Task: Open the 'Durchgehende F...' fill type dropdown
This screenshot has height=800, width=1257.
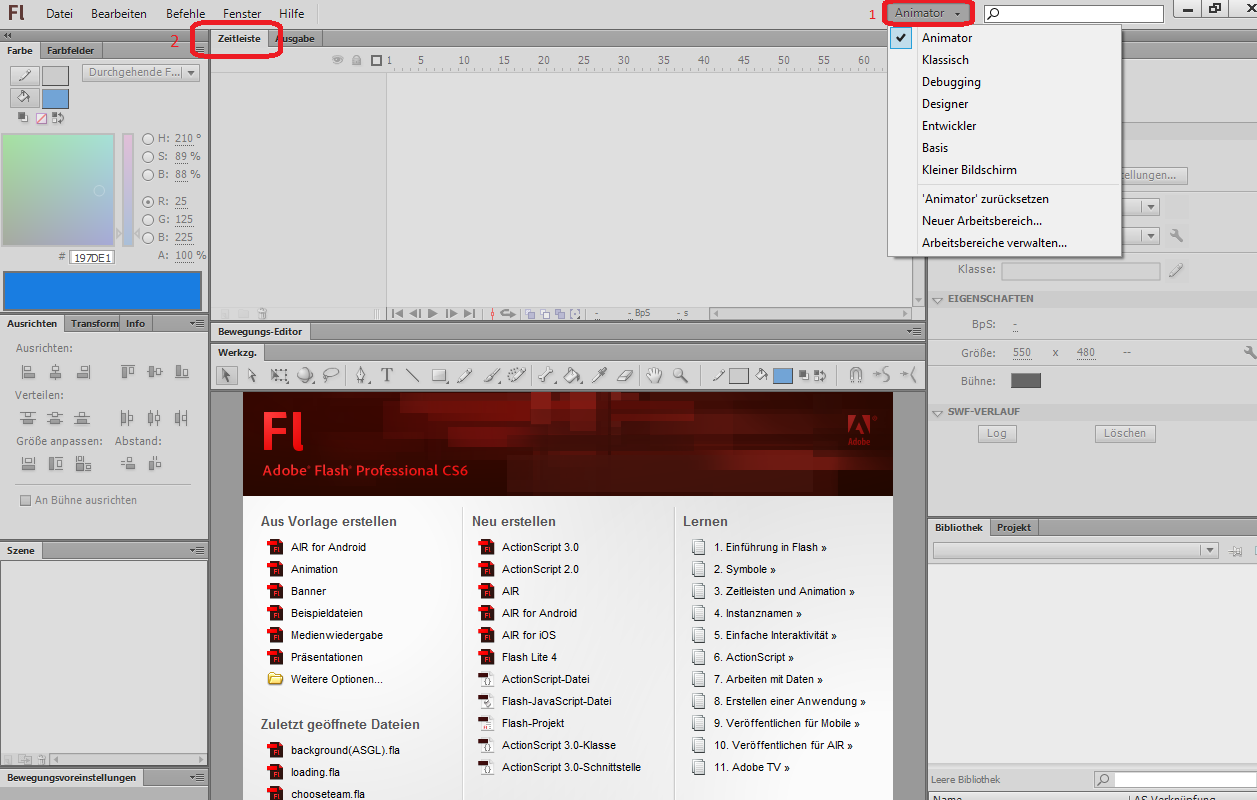Action: (x=142, y=73)
